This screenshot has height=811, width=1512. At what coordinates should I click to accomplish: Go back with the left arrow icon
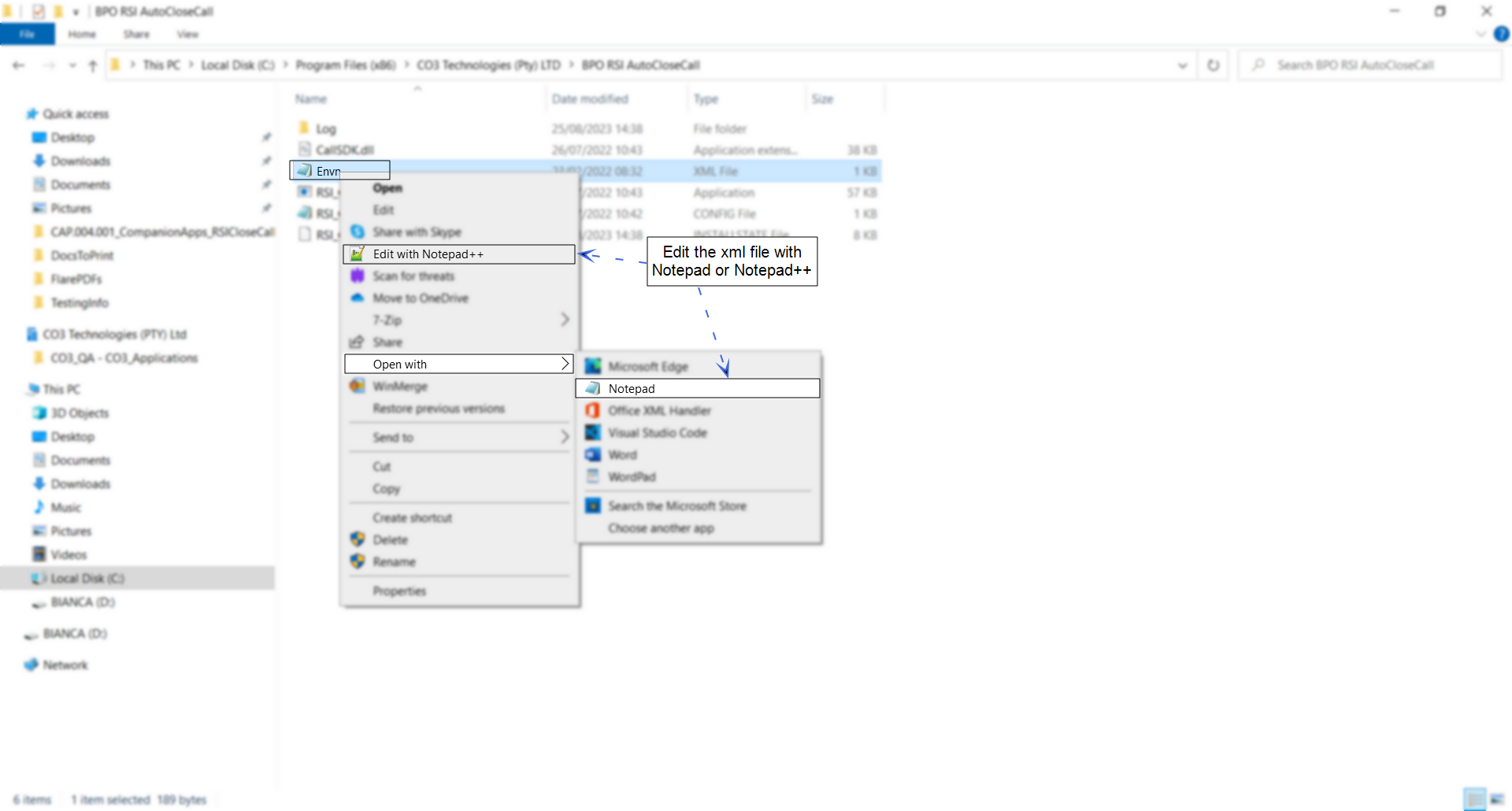19,65
